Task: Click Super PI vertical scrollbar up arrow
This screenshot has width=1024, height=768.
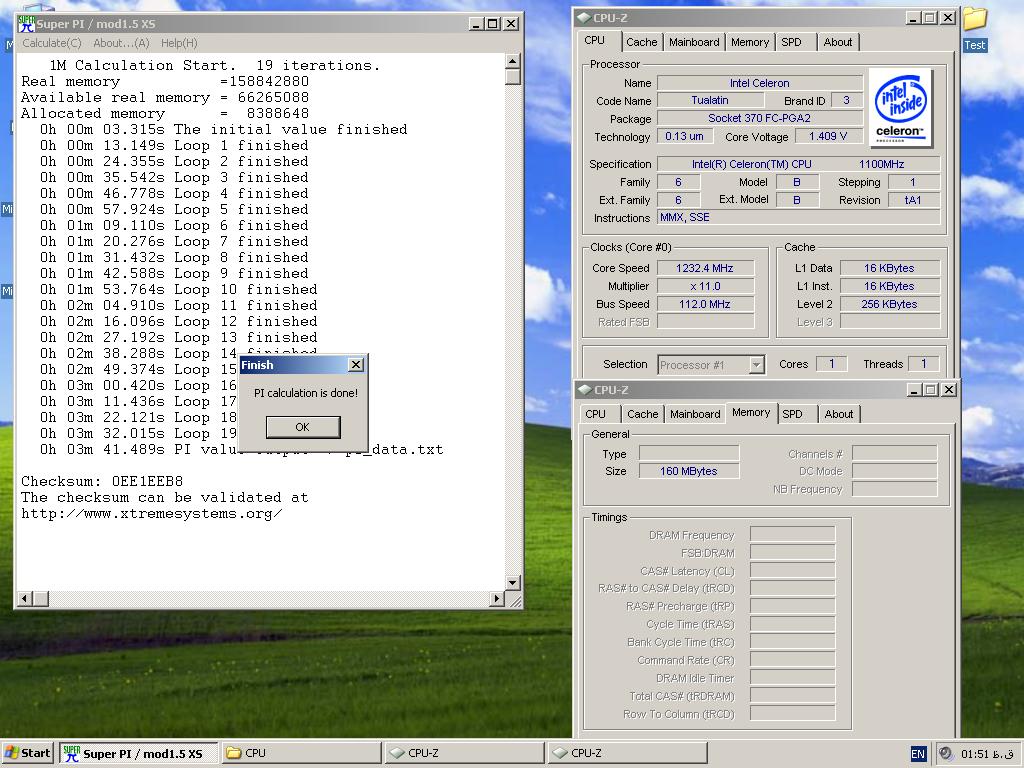Action: click(513, 61)
